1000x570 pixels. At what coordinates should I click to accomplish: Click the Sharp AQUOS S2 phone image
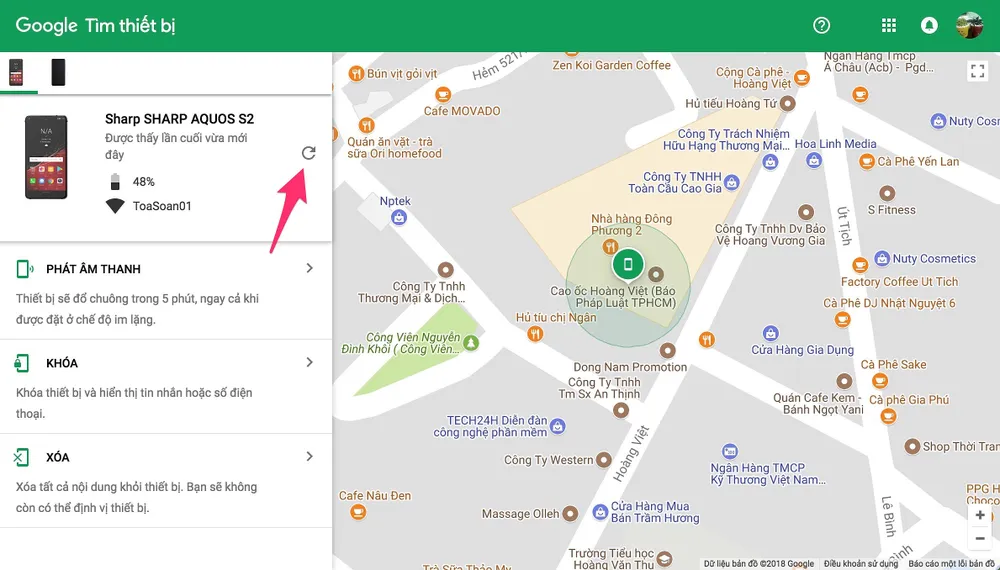tap(47, 156)
